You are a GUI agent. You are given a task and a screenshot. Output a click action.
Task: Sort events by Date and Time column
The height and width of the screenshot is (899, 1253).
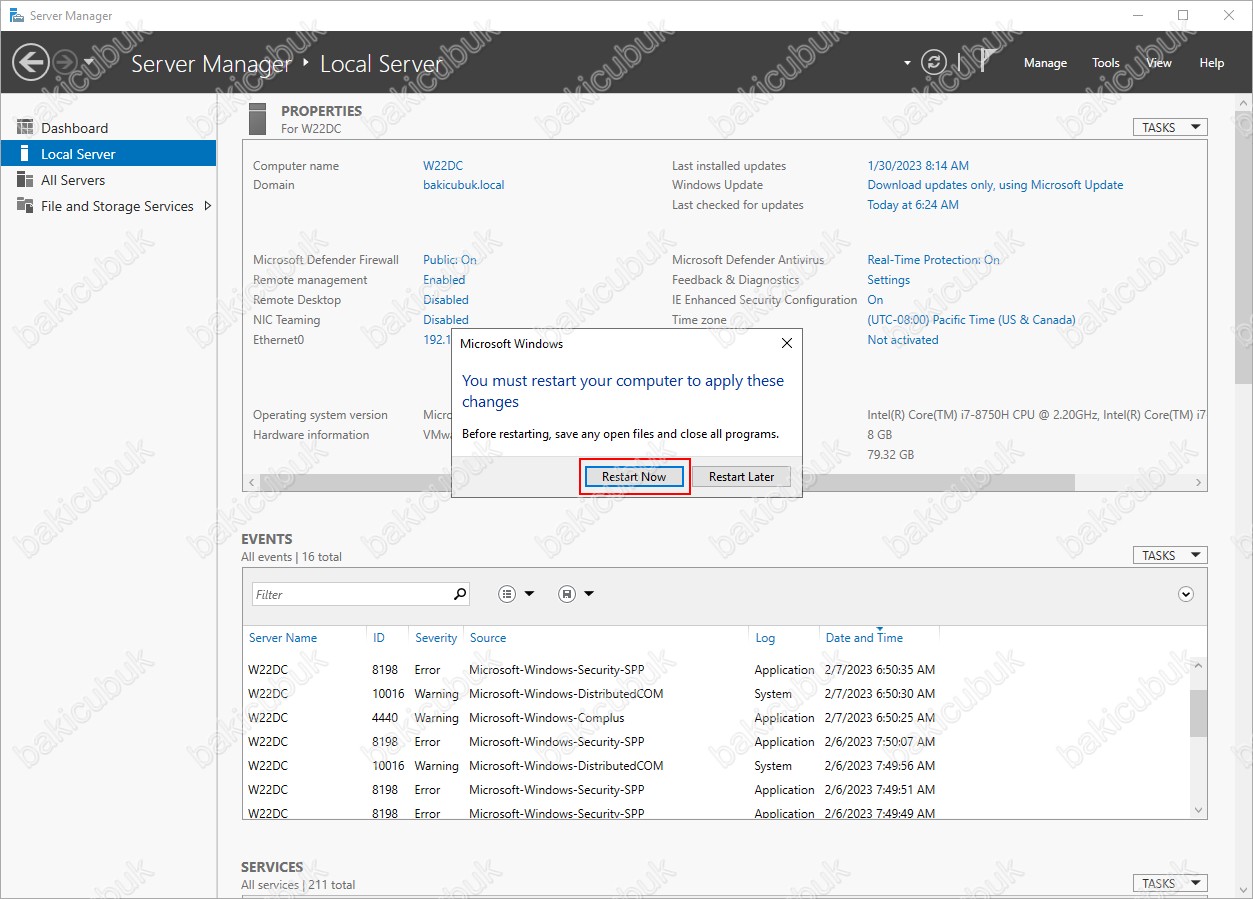(864, 638)
